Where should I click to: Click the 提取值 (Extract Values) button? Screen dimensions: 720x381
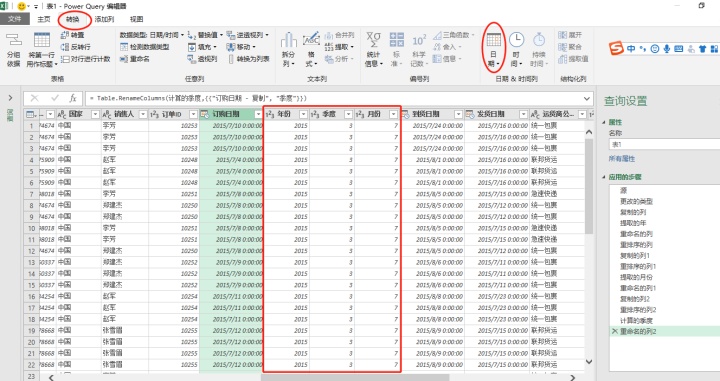click(x=573, y=59)
